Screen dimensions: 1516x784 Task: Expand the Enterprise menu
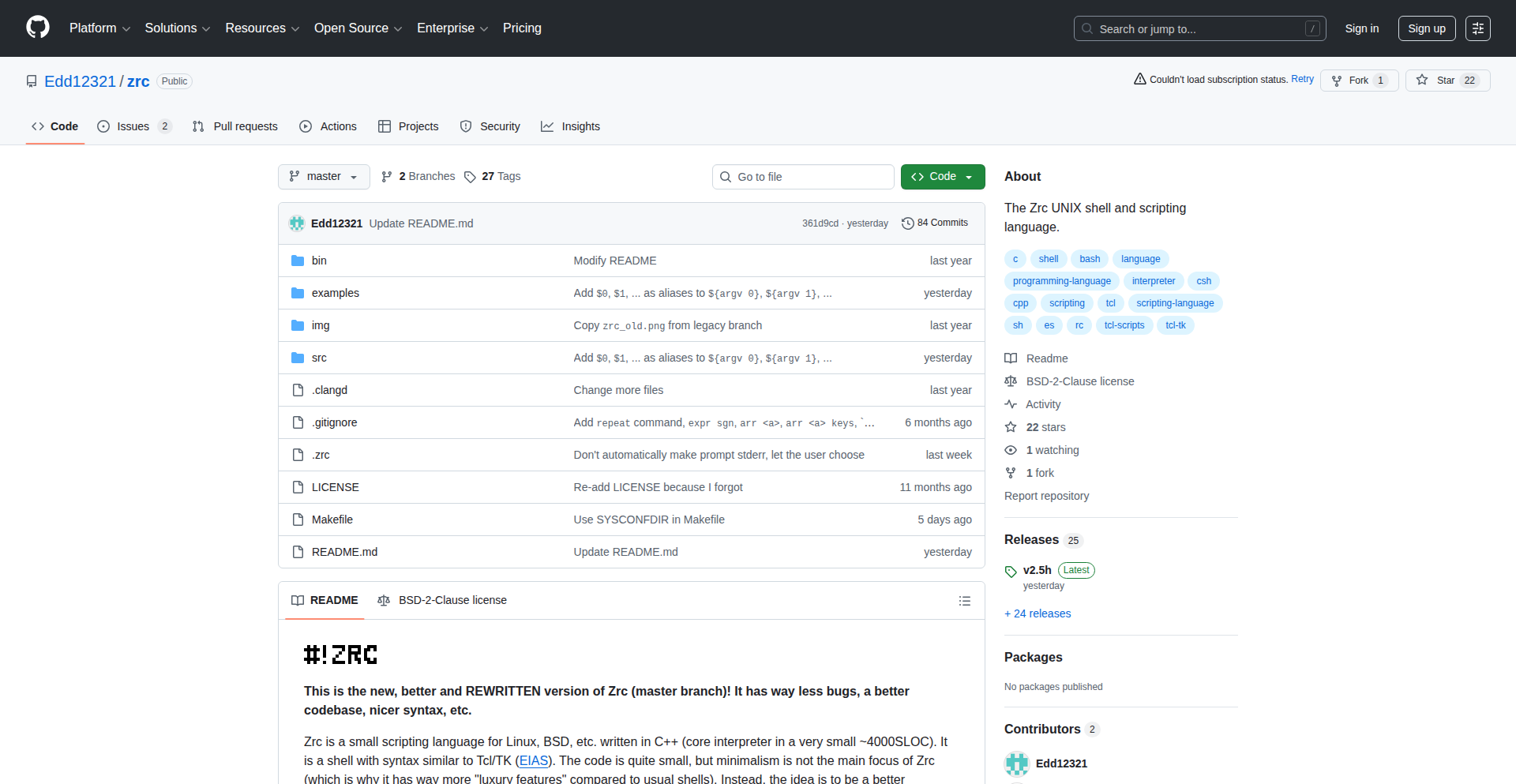[452, 28]
